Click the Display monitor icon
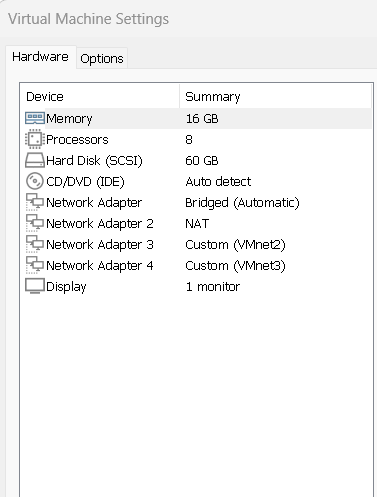This screenshot has width=377, height=497. click(35, 286)
